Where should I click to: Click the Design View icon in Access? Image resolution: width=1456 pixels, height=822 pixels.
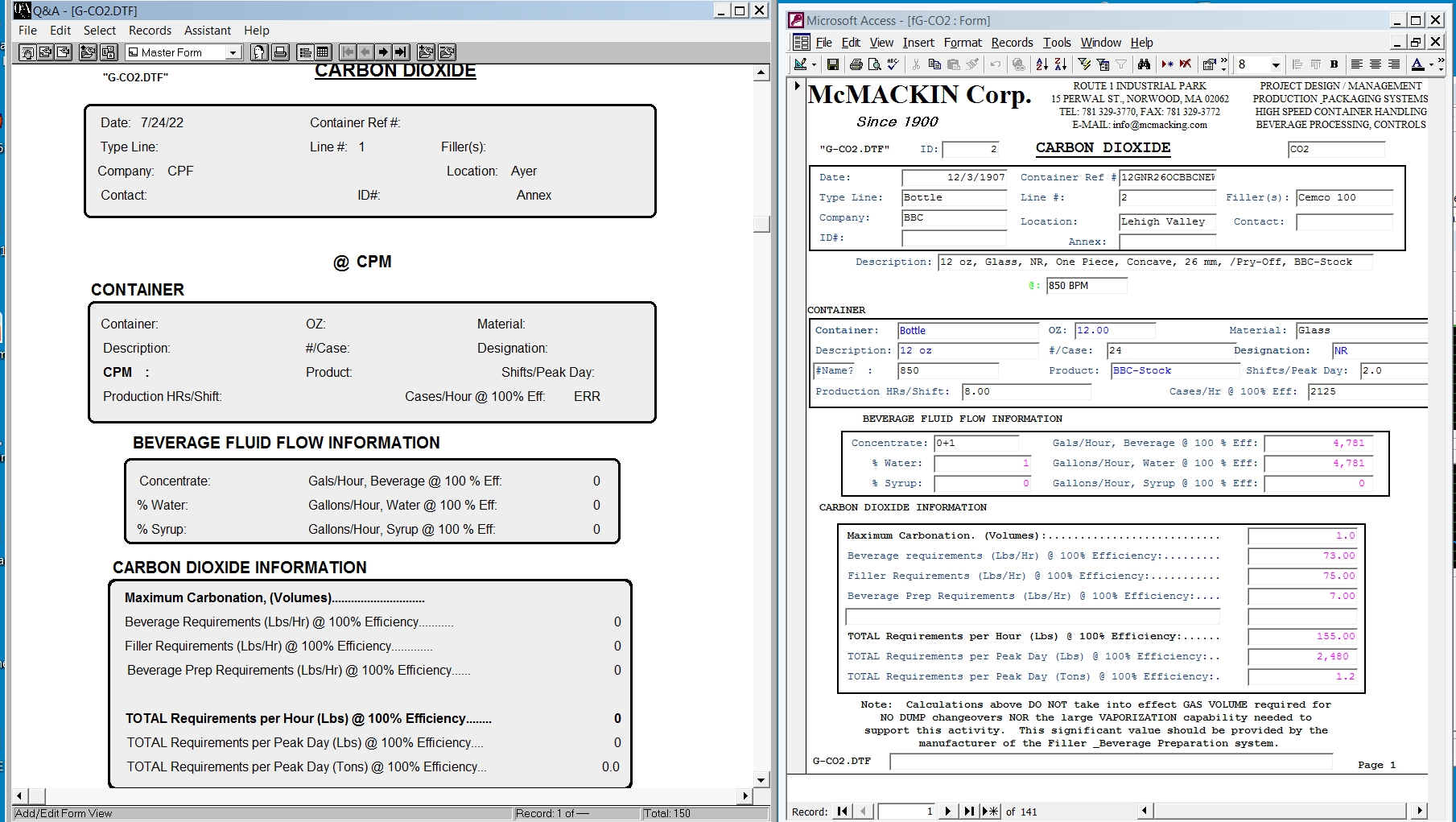tap(800, 64)
